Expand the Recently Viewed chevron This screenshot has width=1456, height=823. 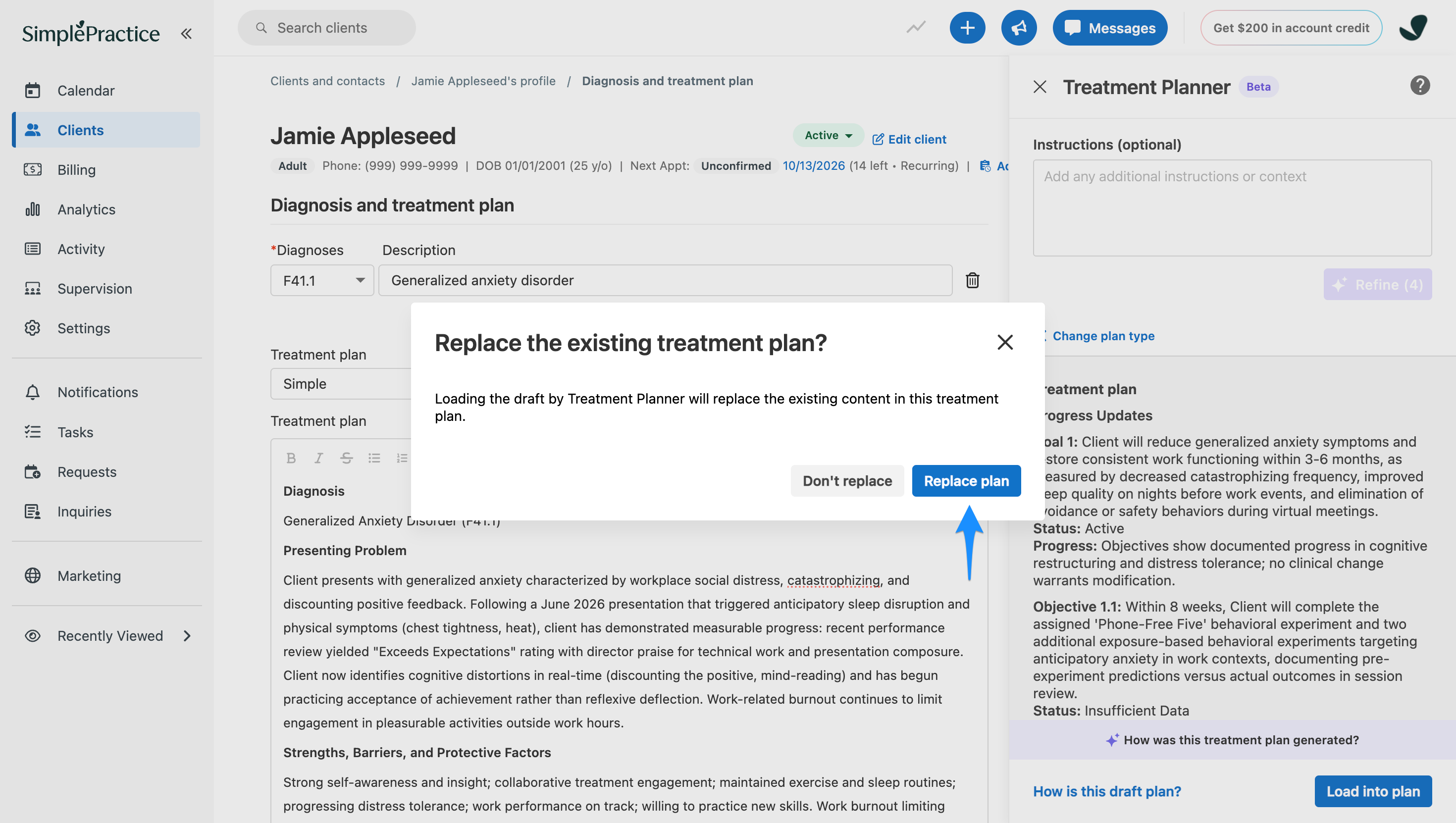(x=187, y=636)
